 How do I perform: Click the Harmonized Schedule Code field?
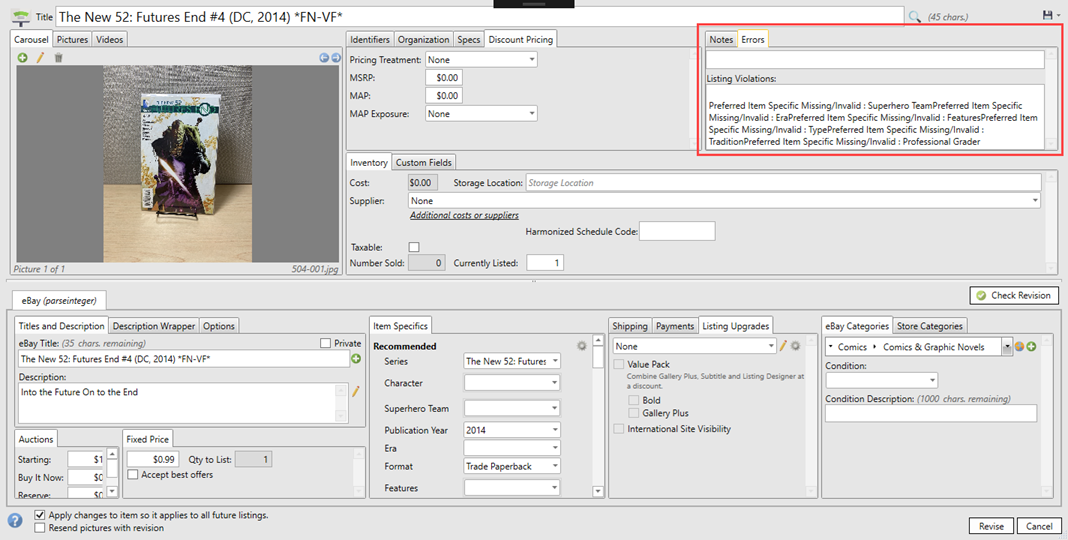pos(677,232)
